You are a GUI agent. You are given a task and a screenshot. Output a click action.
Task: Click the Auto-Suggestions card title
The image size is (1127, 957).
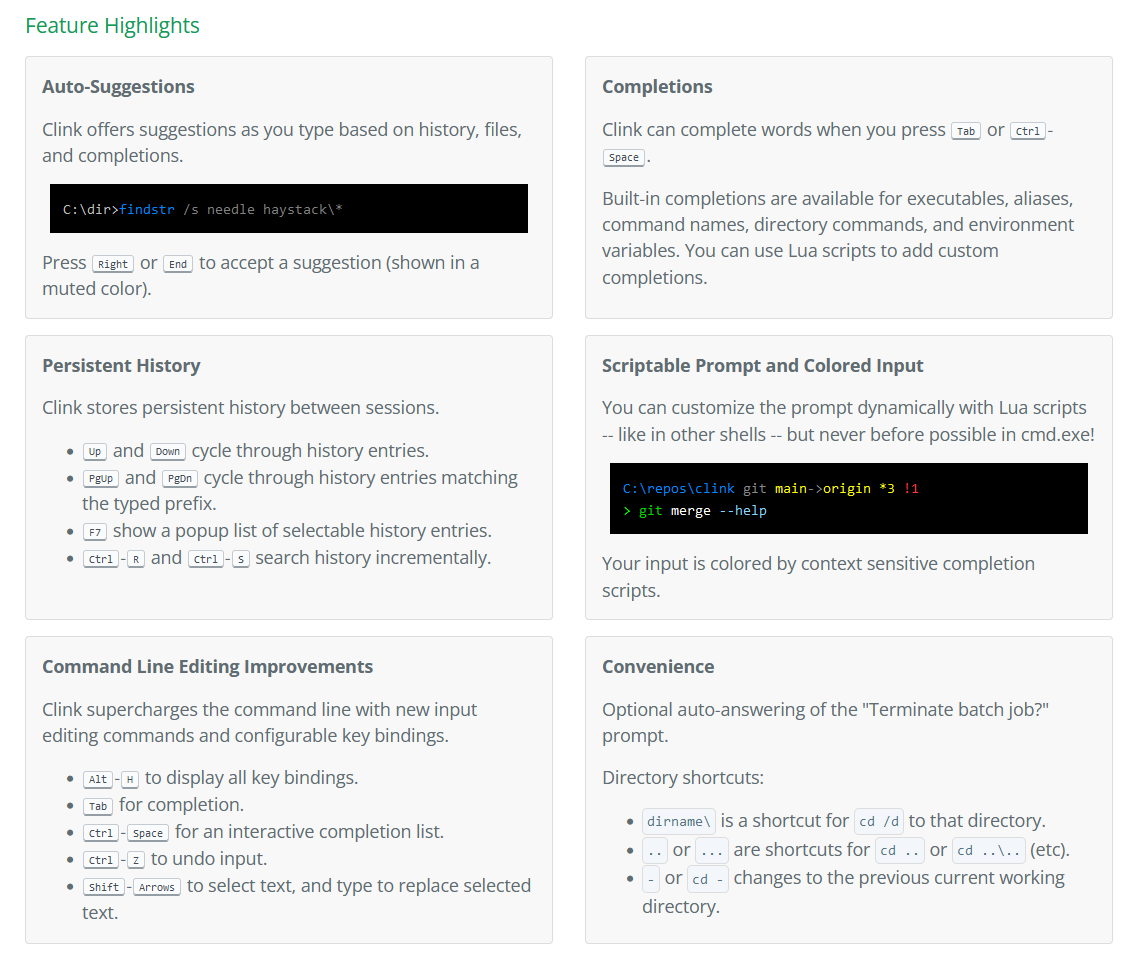coord(118,87)
